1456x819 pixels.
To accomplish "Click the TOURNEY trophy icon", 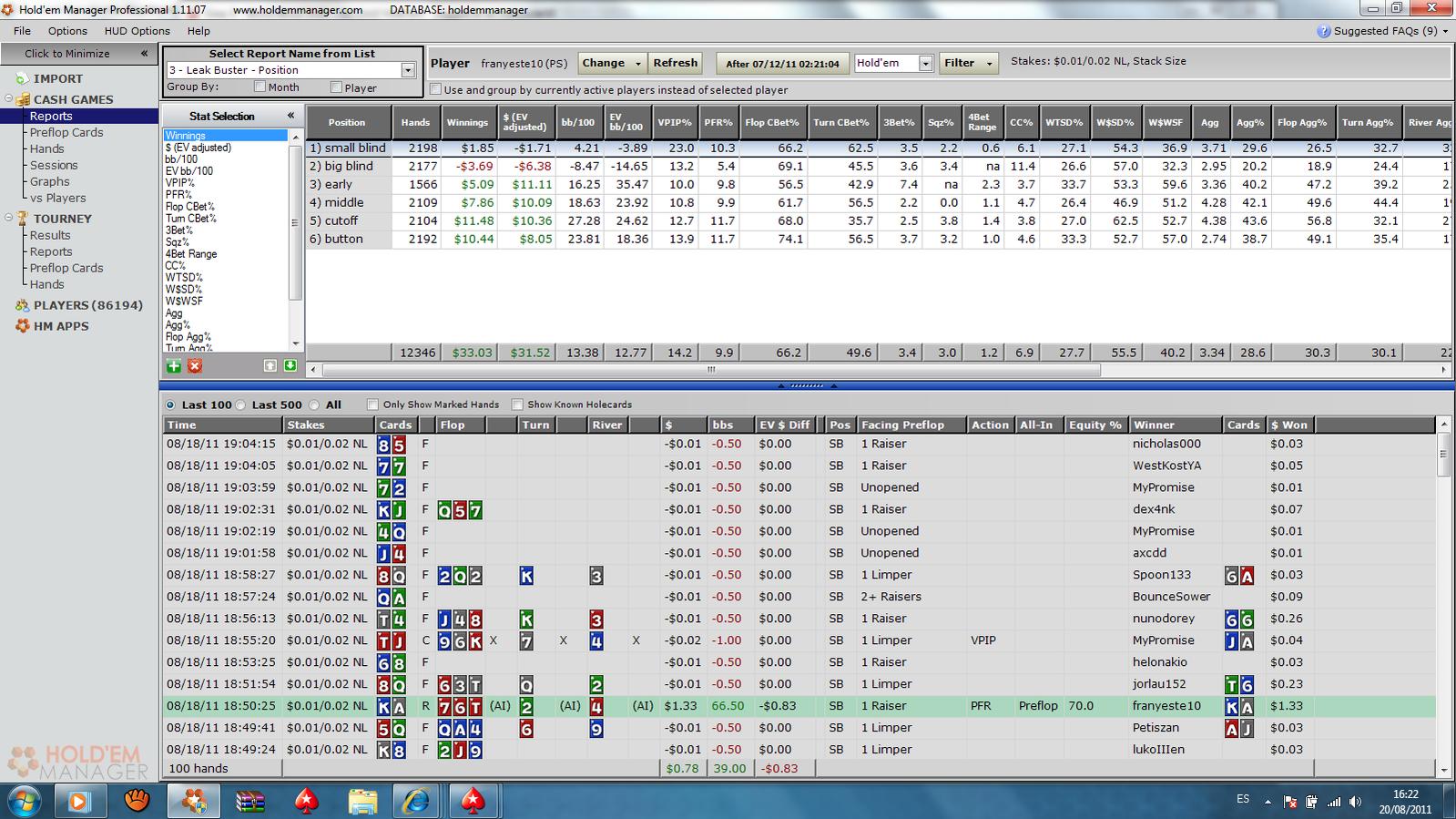I will pos(22,219).
